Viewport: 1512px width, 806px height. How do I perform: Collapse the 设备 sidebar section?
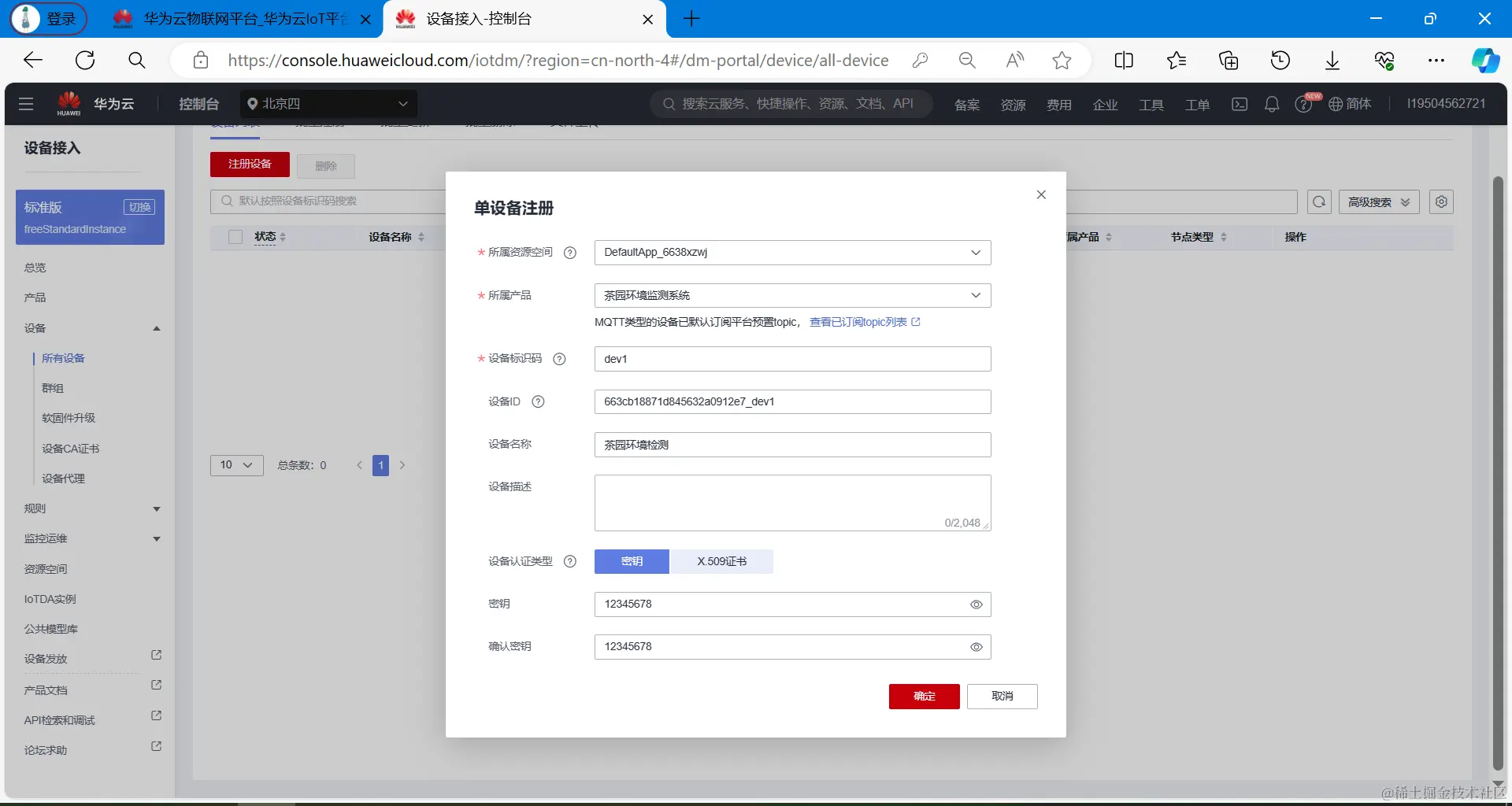[157, 328]
